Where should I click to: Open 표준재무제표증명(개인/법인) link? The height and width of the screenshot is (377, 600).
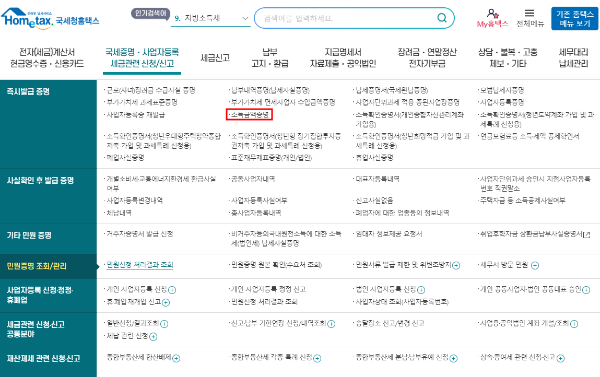(x=271, y=157)
